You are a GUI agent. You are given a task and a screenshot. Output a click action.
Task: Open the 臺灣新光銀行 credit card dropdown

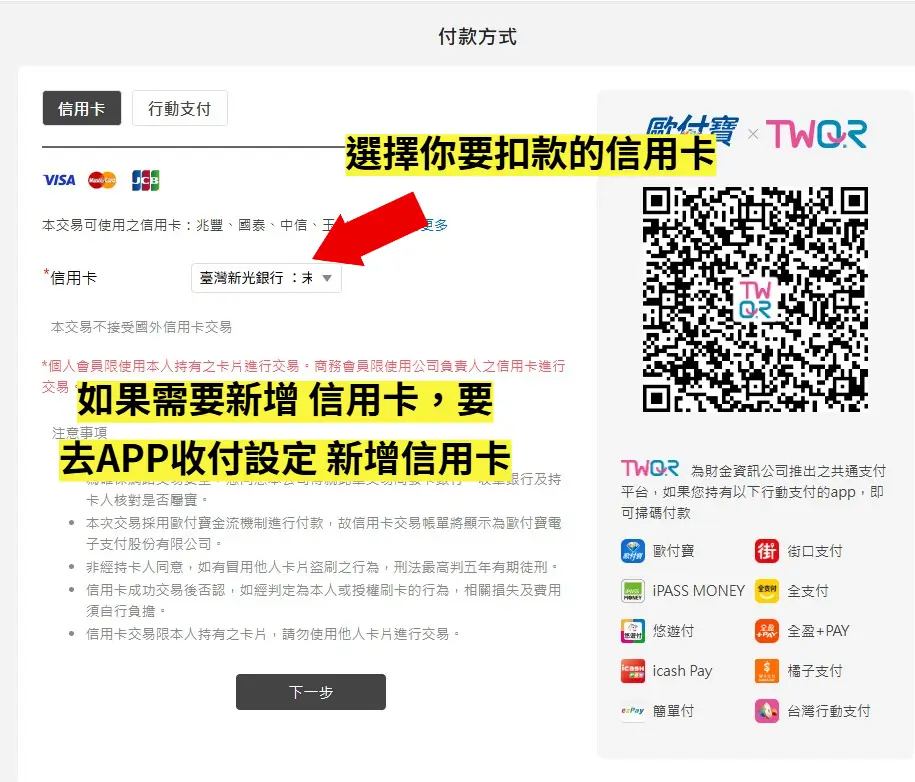[x=266, y=278]
